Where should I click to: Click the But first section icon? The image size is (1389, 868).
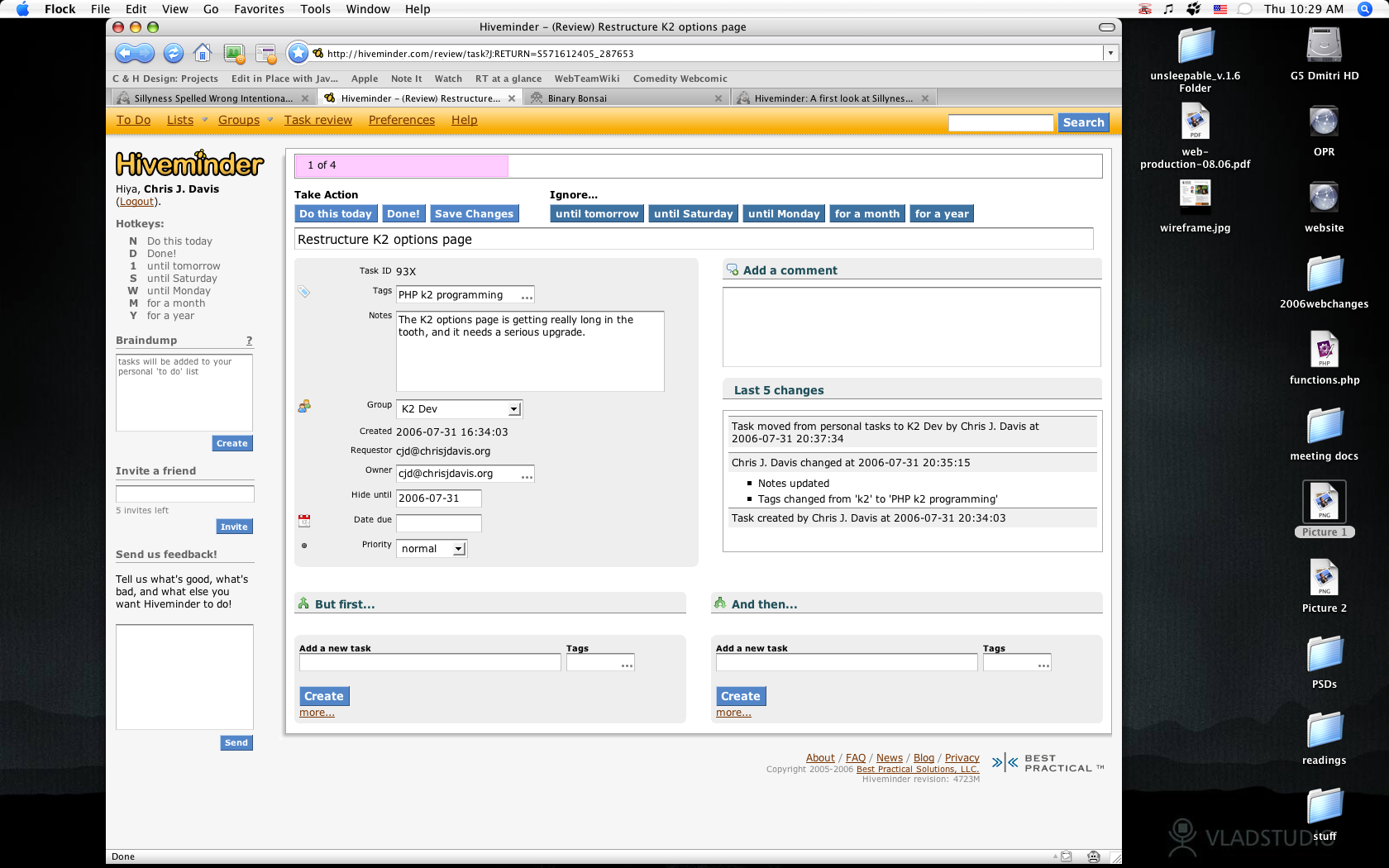coord(303,603)
